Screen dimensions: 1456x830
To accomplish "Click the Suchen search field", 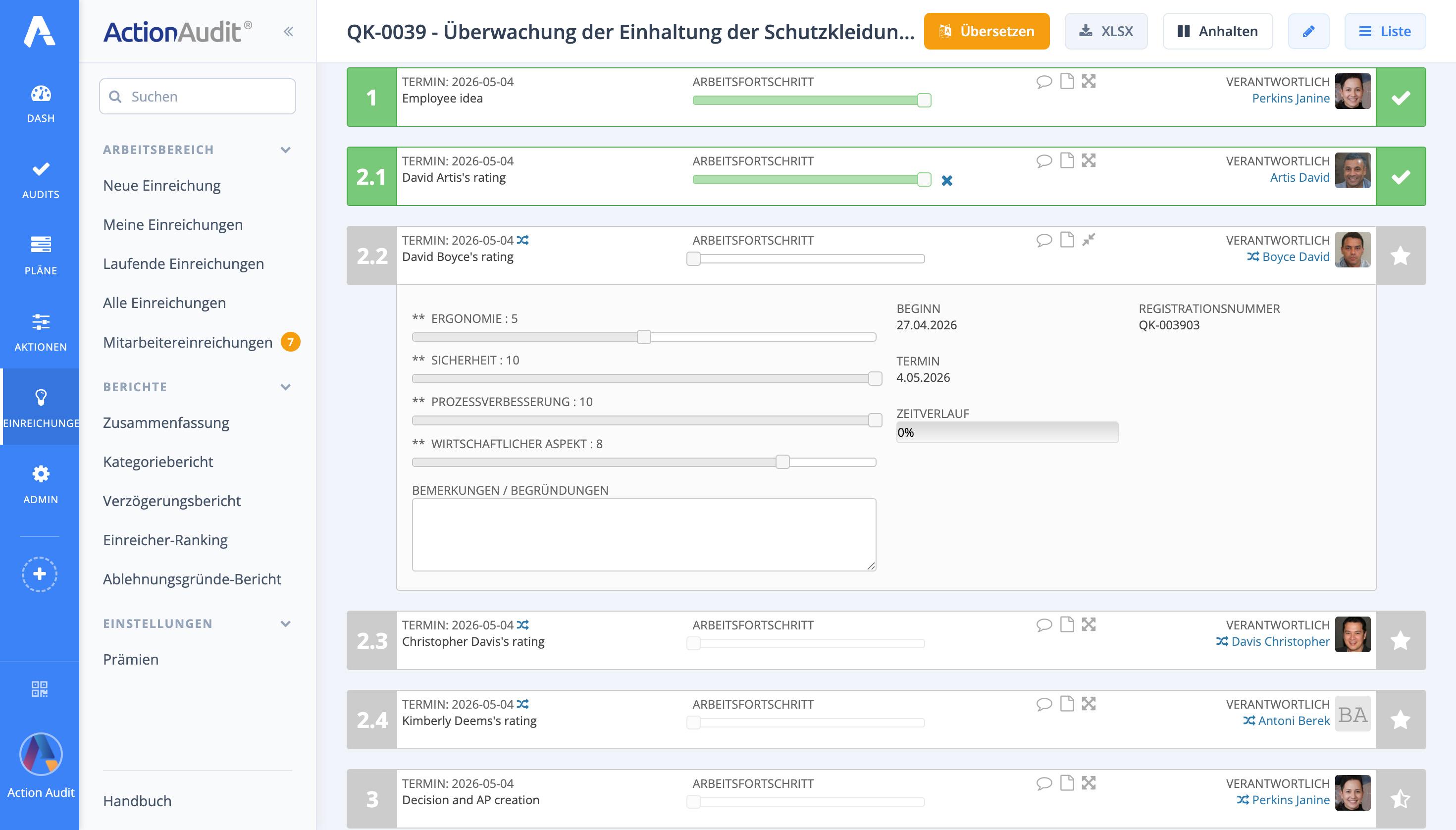I will [197, 97].
